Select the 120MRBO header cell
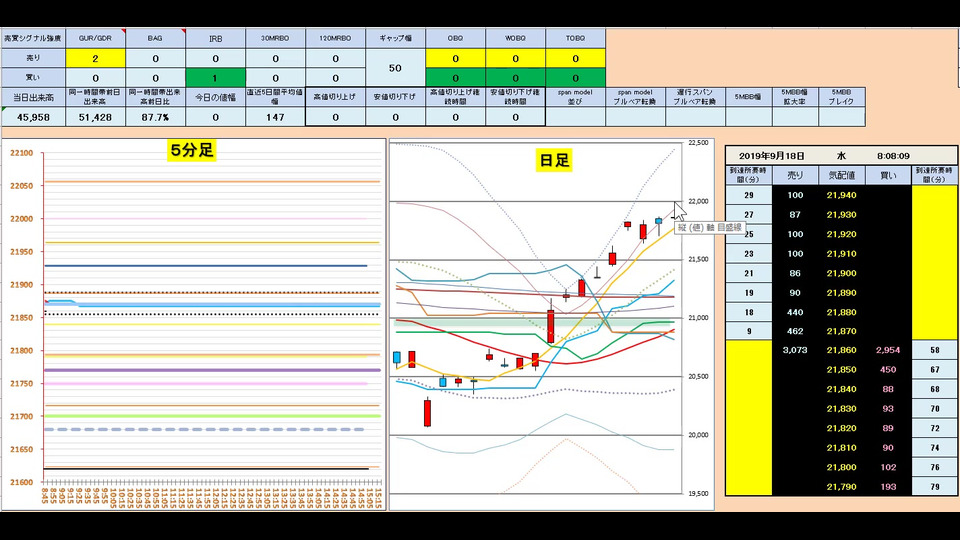This screenshot has height=540, width=960. (336, 38)
